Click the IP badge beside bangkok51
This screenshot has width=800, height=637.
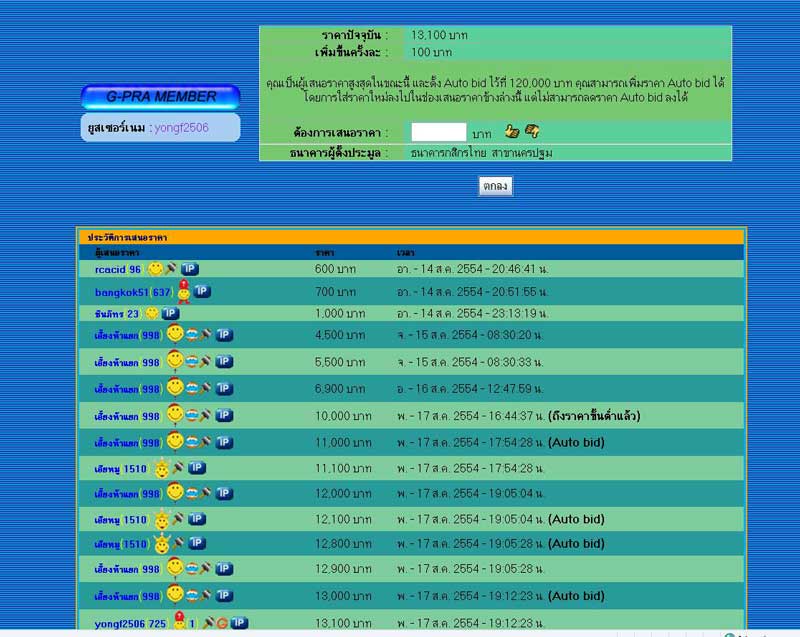pyautogui.click(x=201, y=291)
